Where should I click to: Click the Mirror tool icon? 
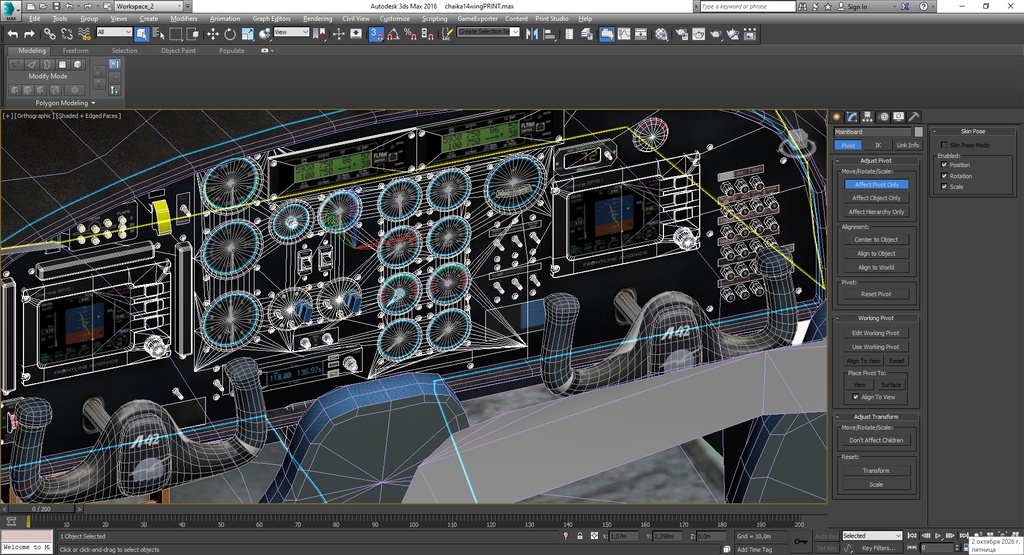click(532, 34)
